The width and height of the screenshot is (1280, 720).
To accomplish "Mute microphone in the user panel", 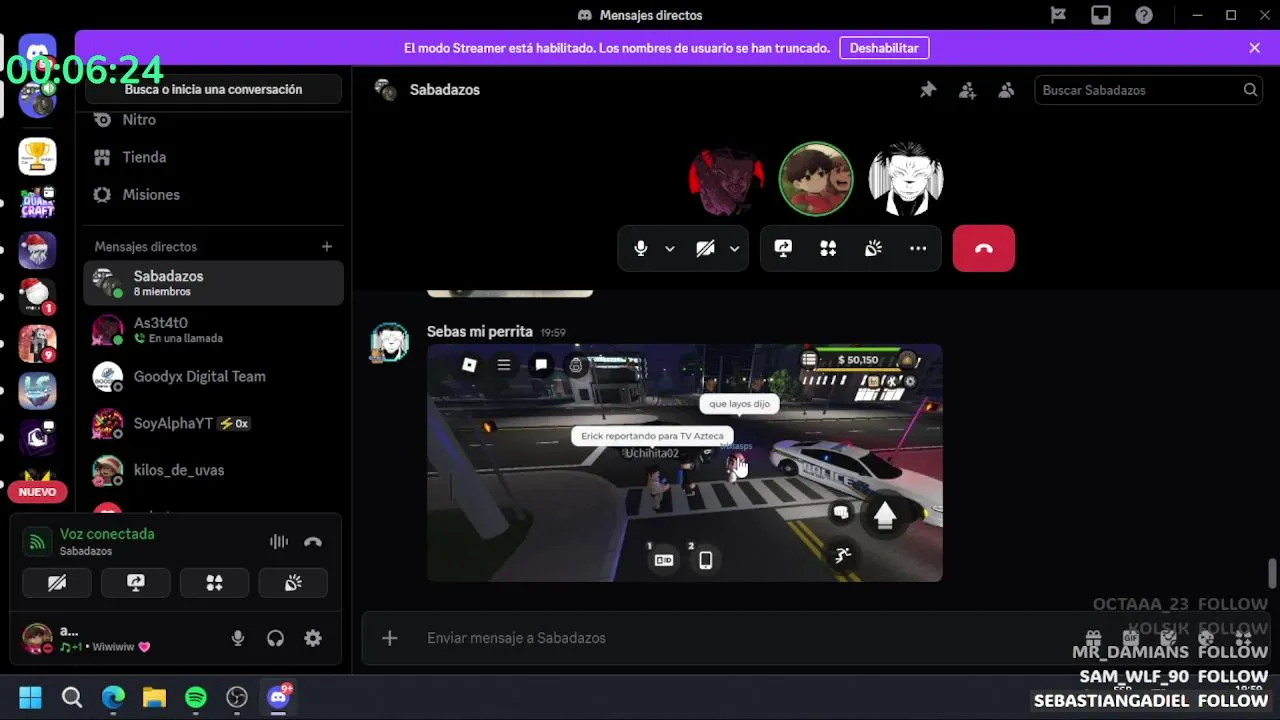I will pos(238,638).
